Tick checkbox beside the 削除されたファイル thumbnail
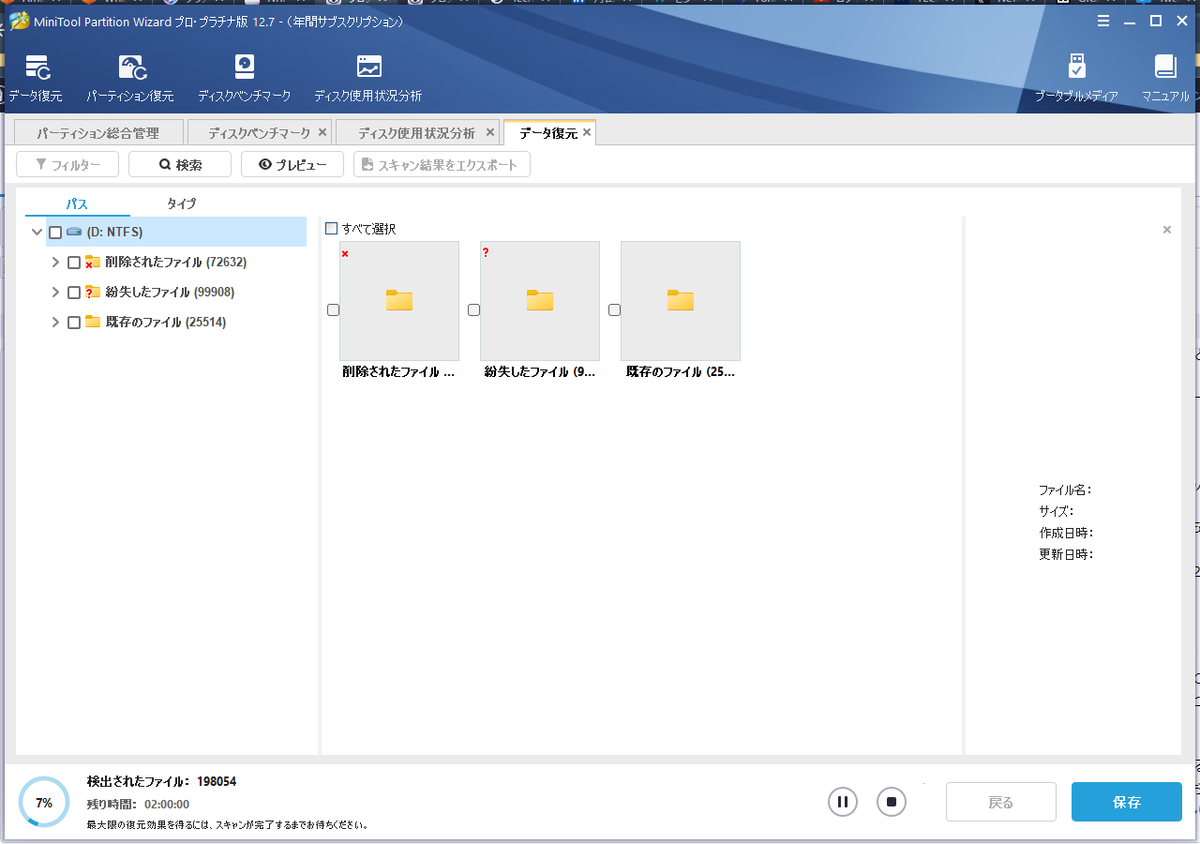Image resolution: width=1200 pixels, height=844 pixels. pyautogui.click(x=333, y=310)
